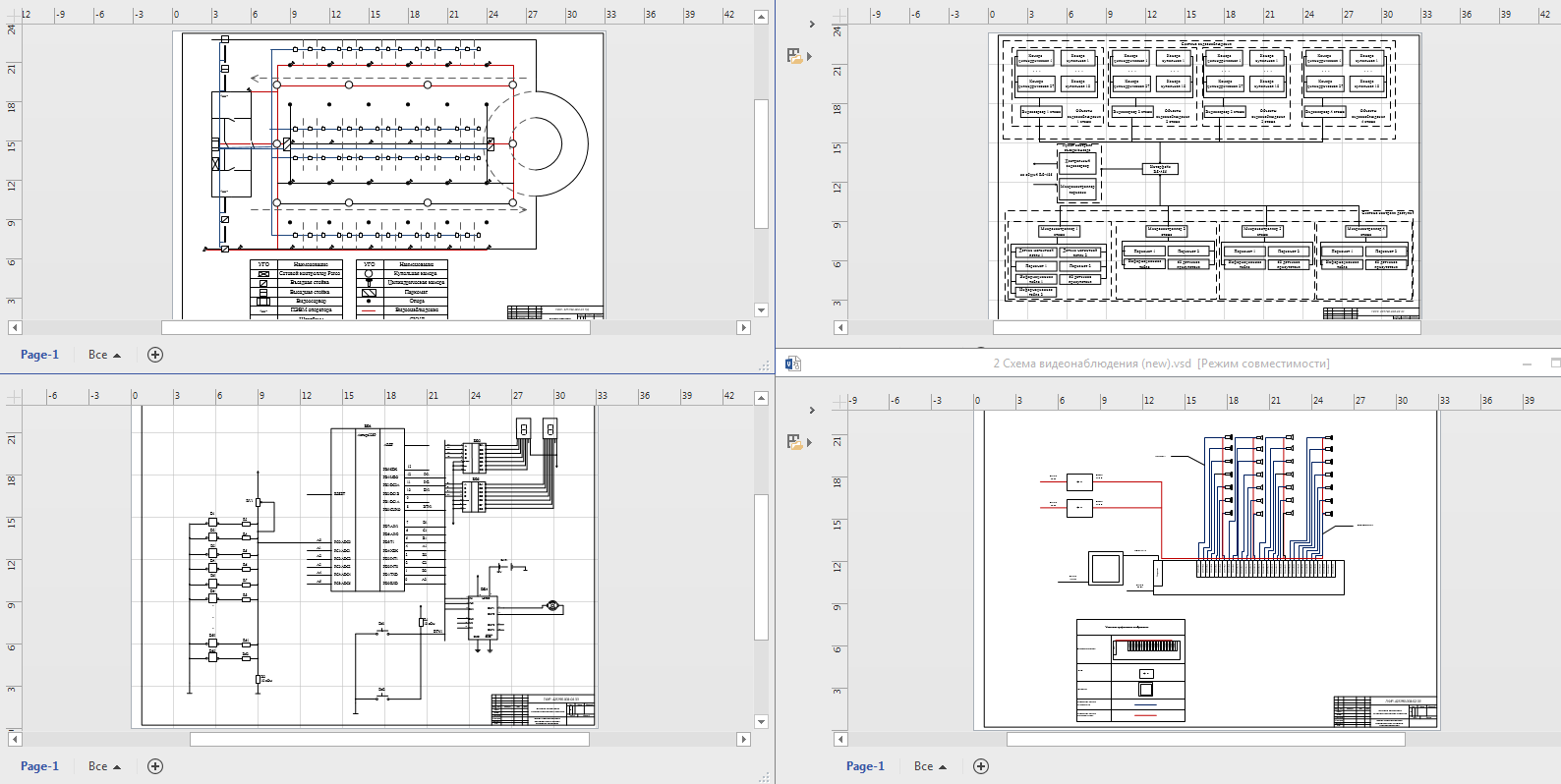
Task: Click ruler origin crosshair in Схема видеонаблюдения window
Action: point(838,401)
